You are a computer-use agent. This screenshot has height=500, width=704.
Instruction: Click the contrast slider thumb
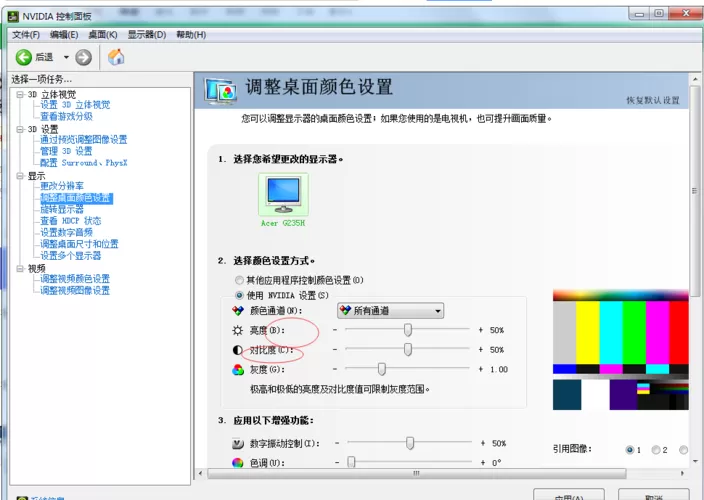tap(408, 349)
